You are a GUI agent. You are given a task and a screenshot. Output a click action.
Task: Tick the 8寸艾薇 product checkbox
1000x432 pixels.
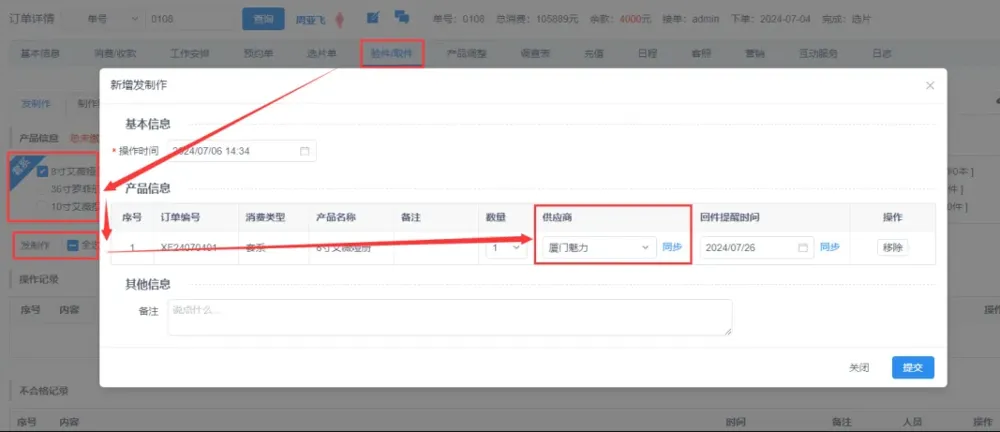click(x=42, y=171)
